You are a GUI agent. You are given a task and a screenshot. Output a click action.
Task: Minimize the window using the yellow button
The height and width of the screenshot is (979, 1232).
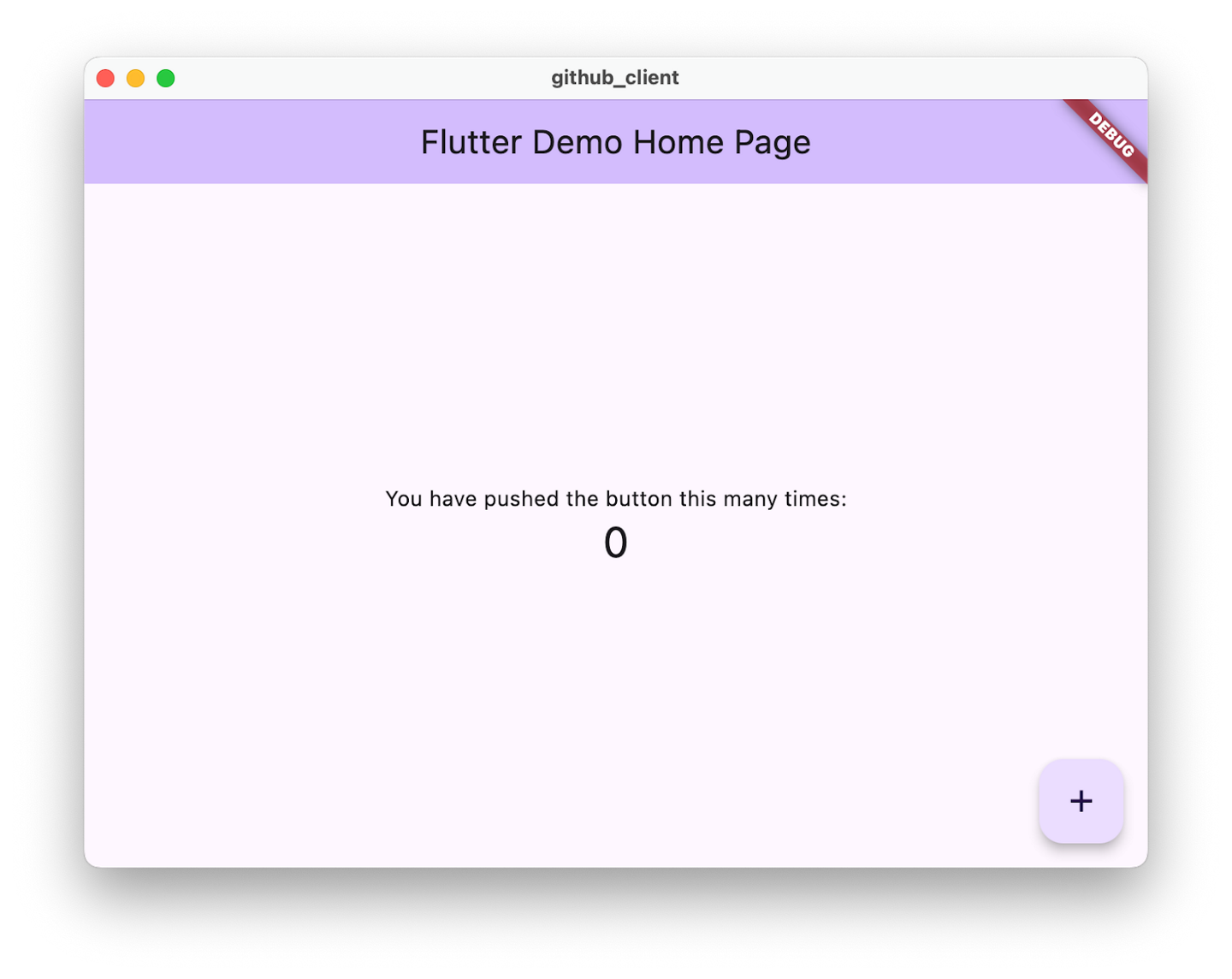[135, 79]
